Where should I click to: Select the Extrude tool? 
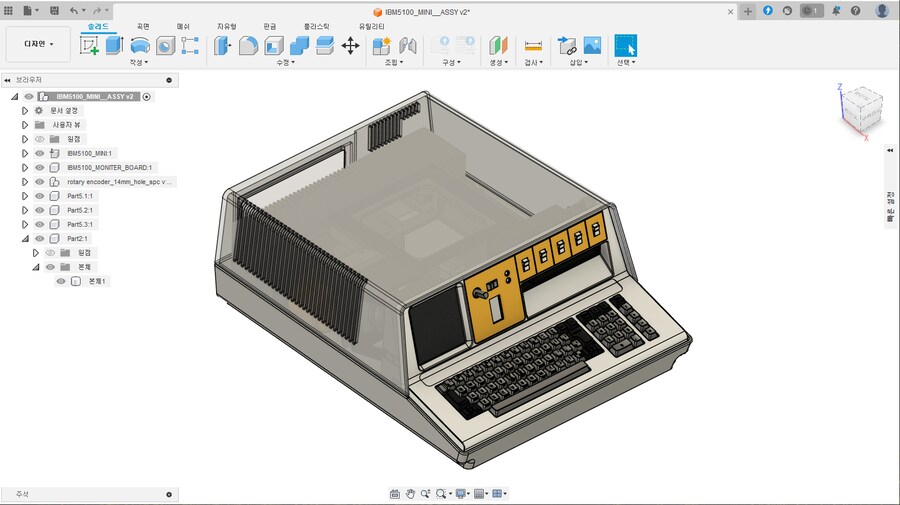[x=114, y=45]
